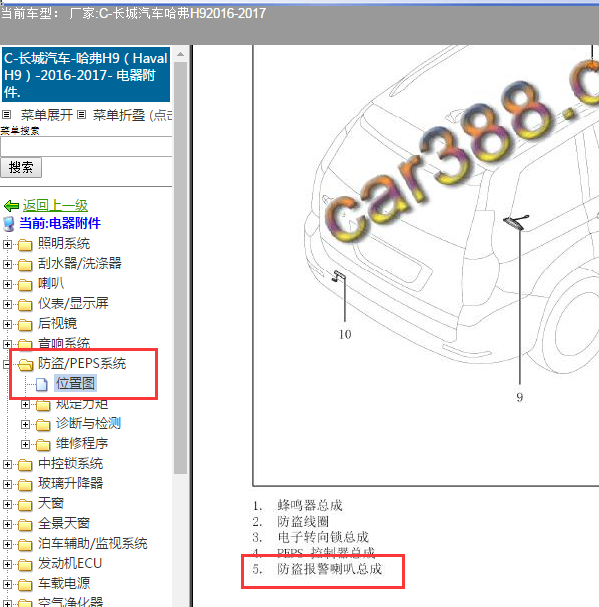The image size is (599, 607).
Task: Select the 刮水器/洗涤器 tree label
Action: (x=80, y=263)
